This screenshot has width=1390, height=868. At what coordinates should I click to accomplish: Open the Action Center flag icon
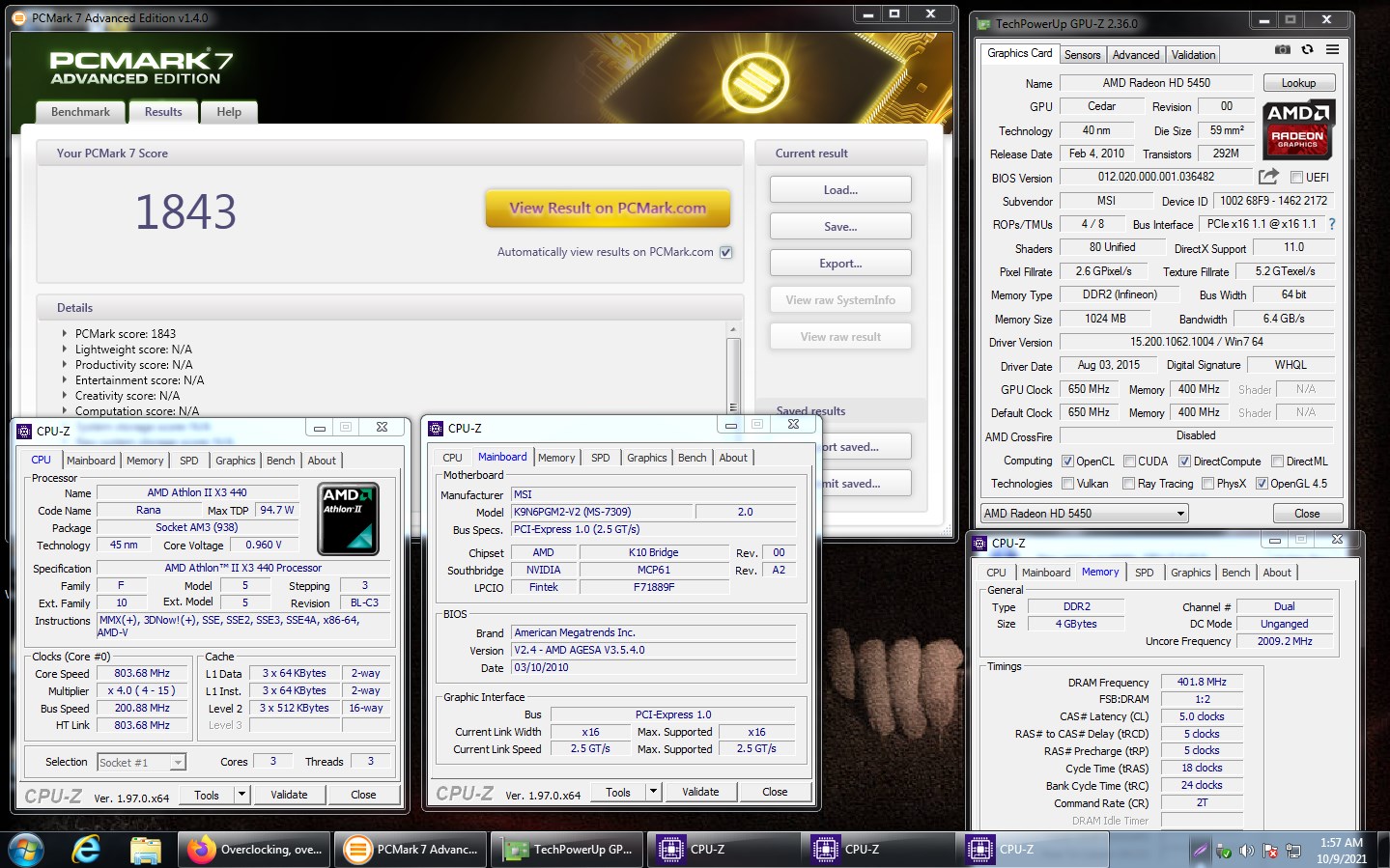[1270, 851]
